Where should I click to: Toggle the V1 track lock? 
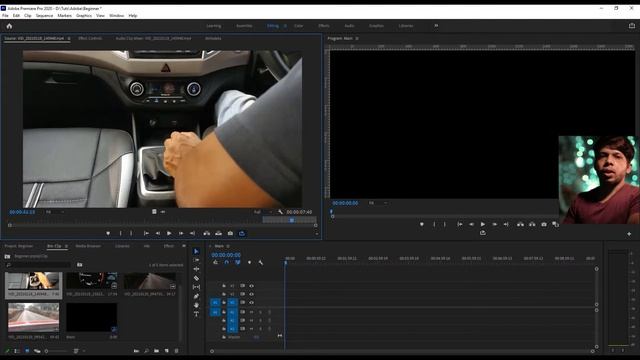tap(224, 302)
